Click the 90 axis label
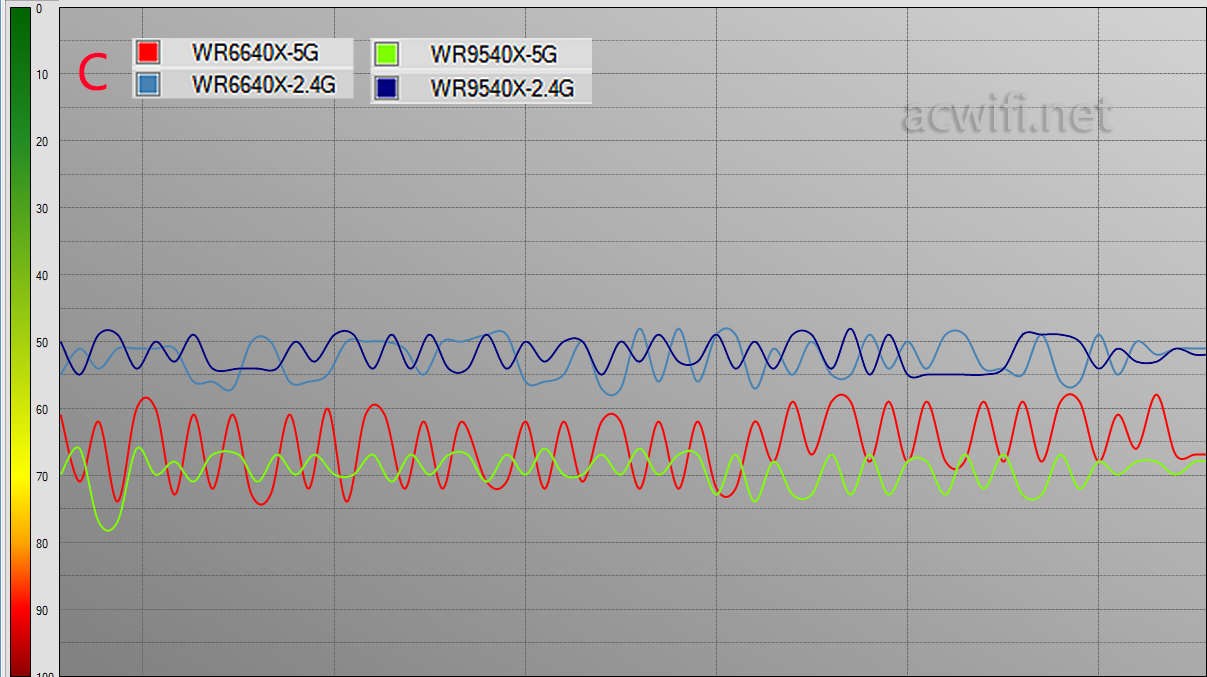 coord(41,610)
